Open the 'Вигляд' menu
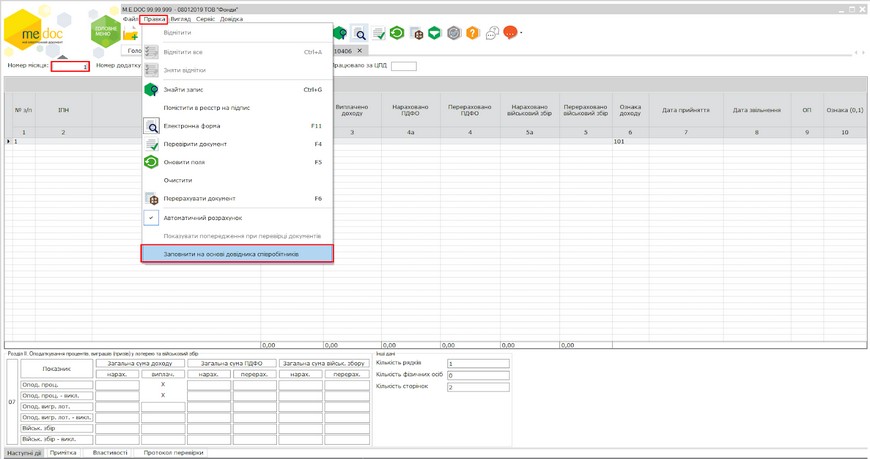This screenshot has width=870, height=459. 180,19
